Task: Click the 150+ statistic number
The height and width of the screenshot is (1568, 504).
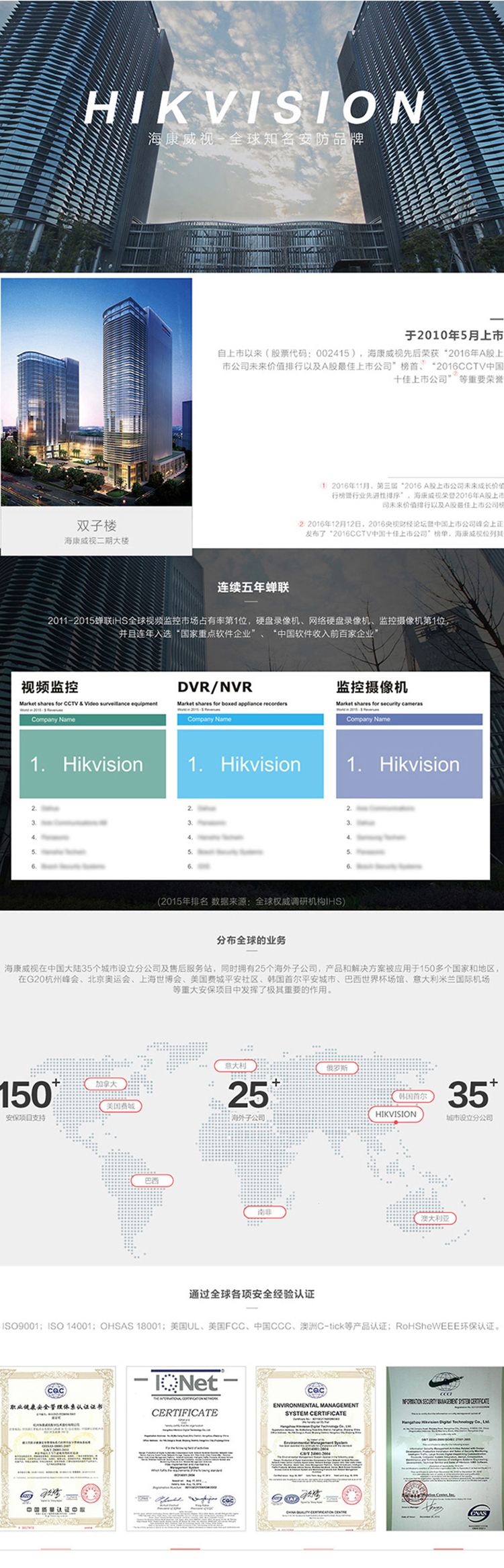Action: coord(30,1094)
